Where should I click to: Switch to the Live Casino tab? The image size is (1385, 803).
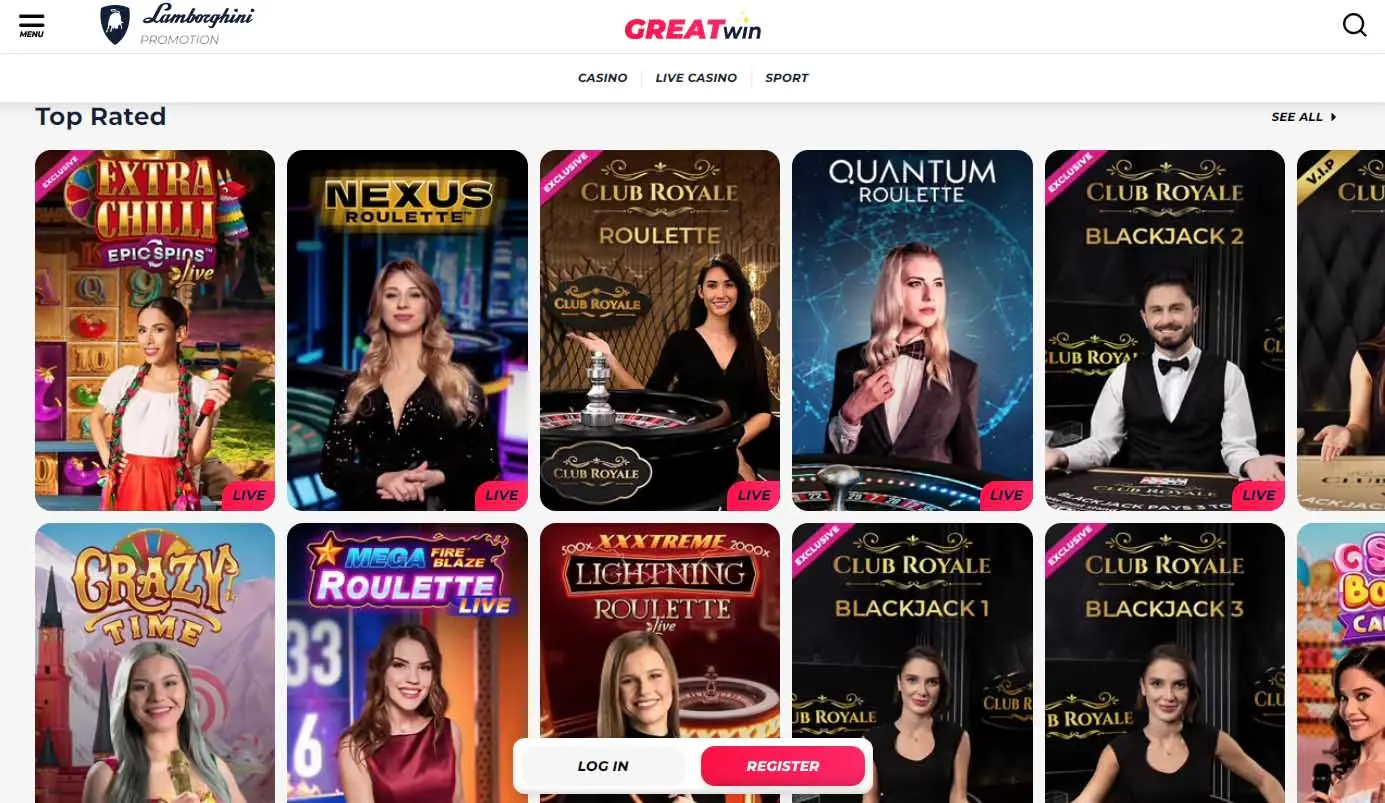coord(696,78)
